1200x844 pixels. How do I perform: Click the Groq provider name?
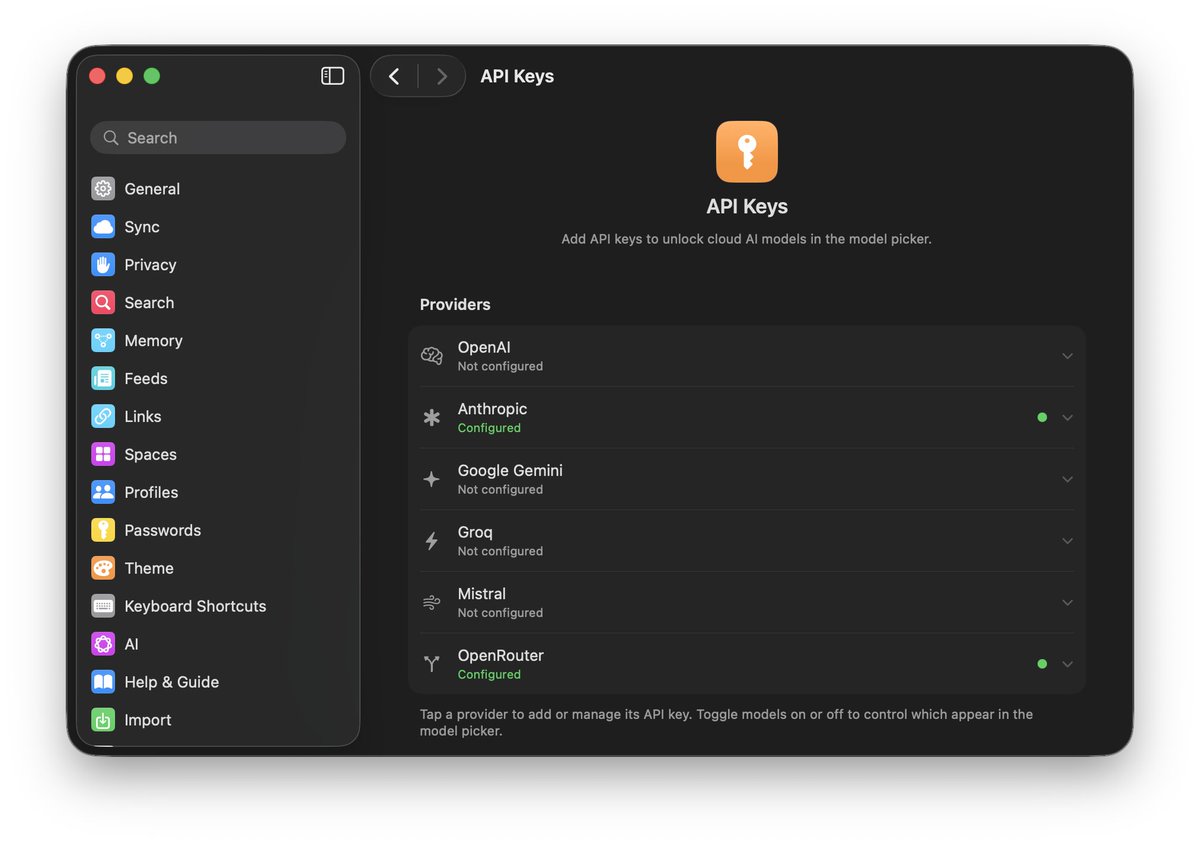coord(475,533)
